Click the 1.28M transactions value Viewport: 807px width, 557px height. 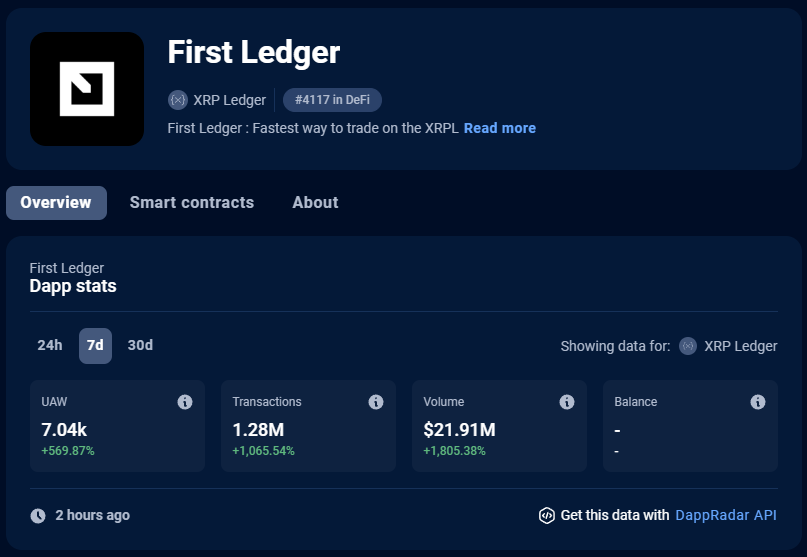(x=258, y=430)
